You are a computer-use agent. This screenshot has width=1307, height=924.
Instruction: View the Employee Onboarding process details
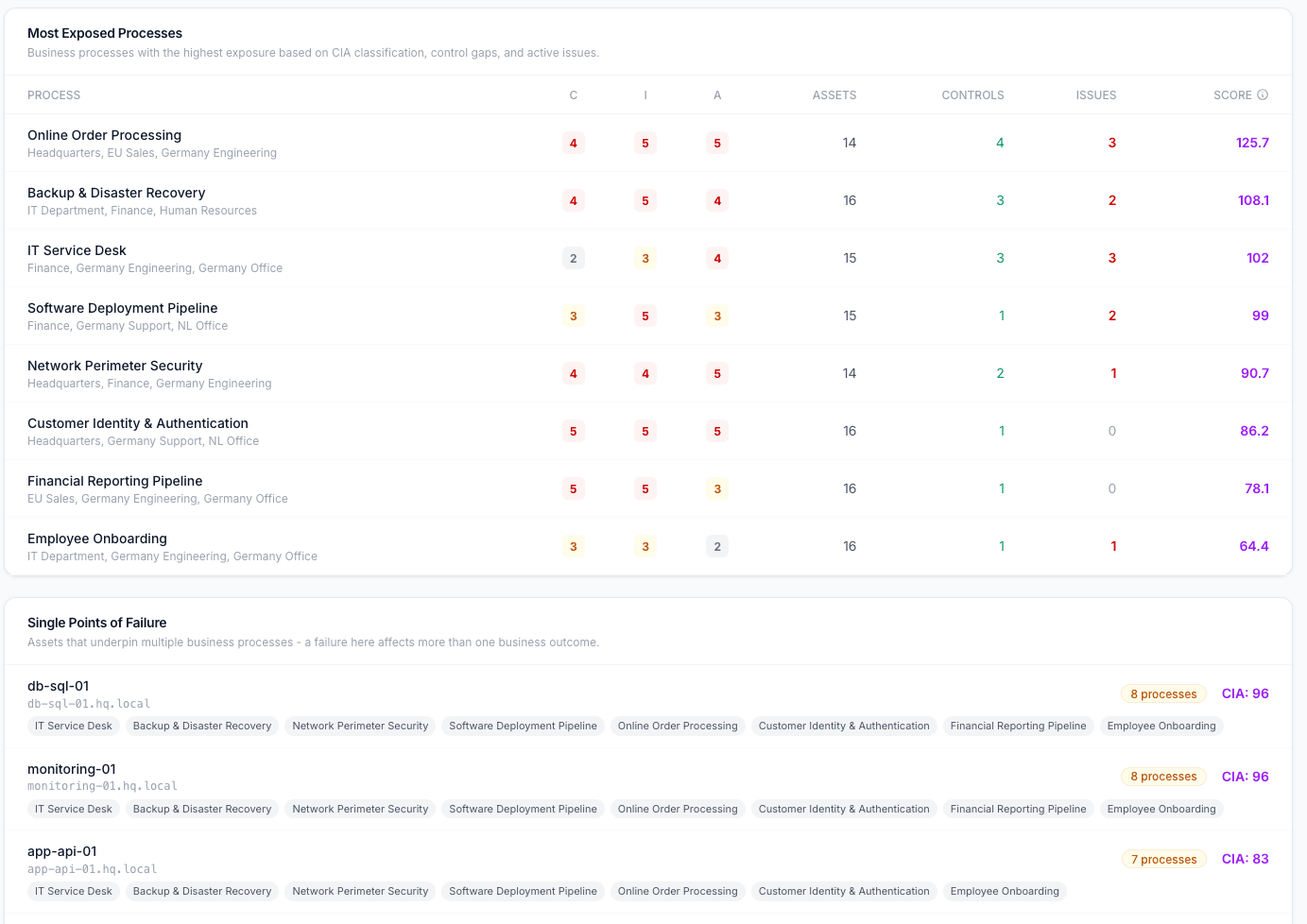point(97,539)
